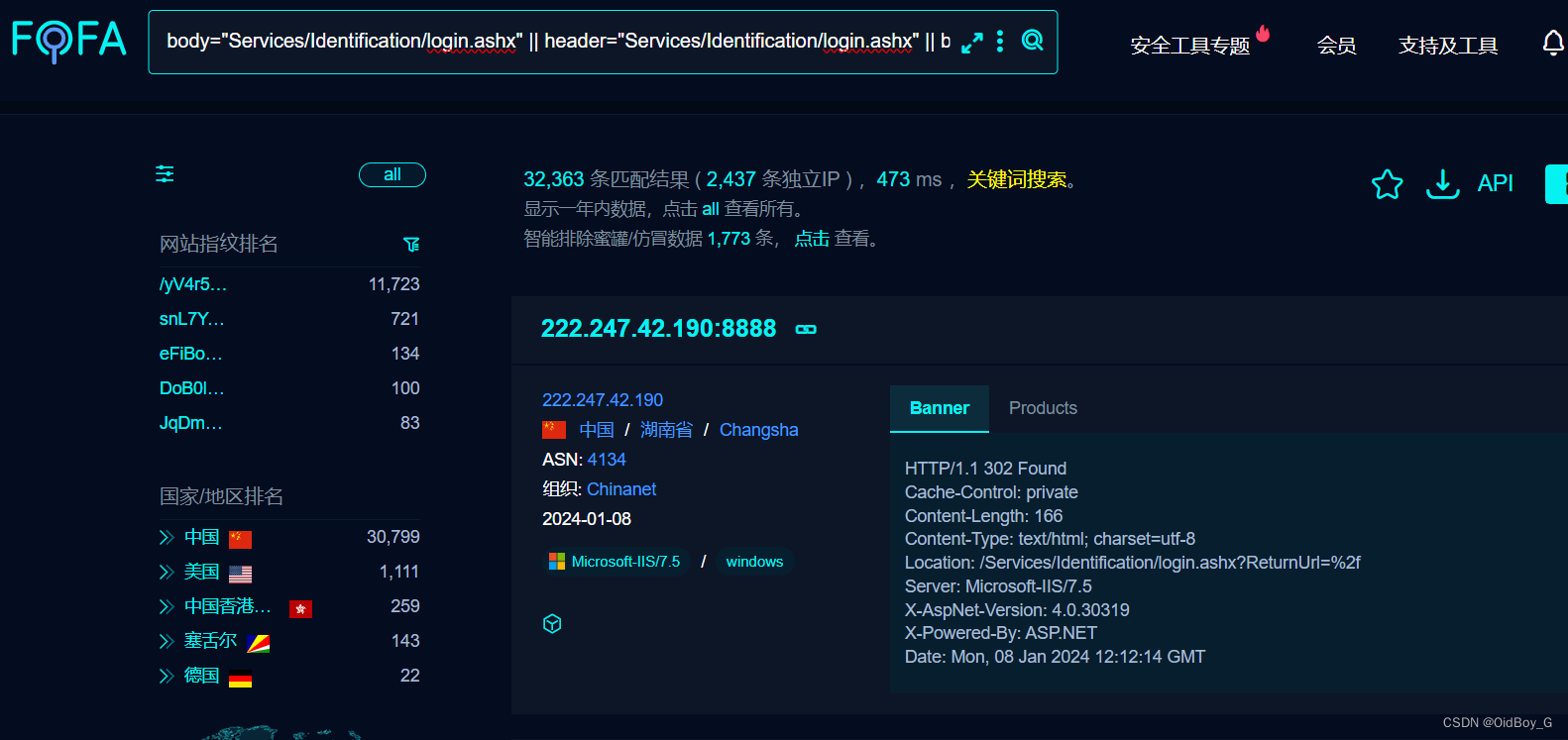Click the Germany flag icon
This screenshot has height=740, width=1568.
click(241, 680)
